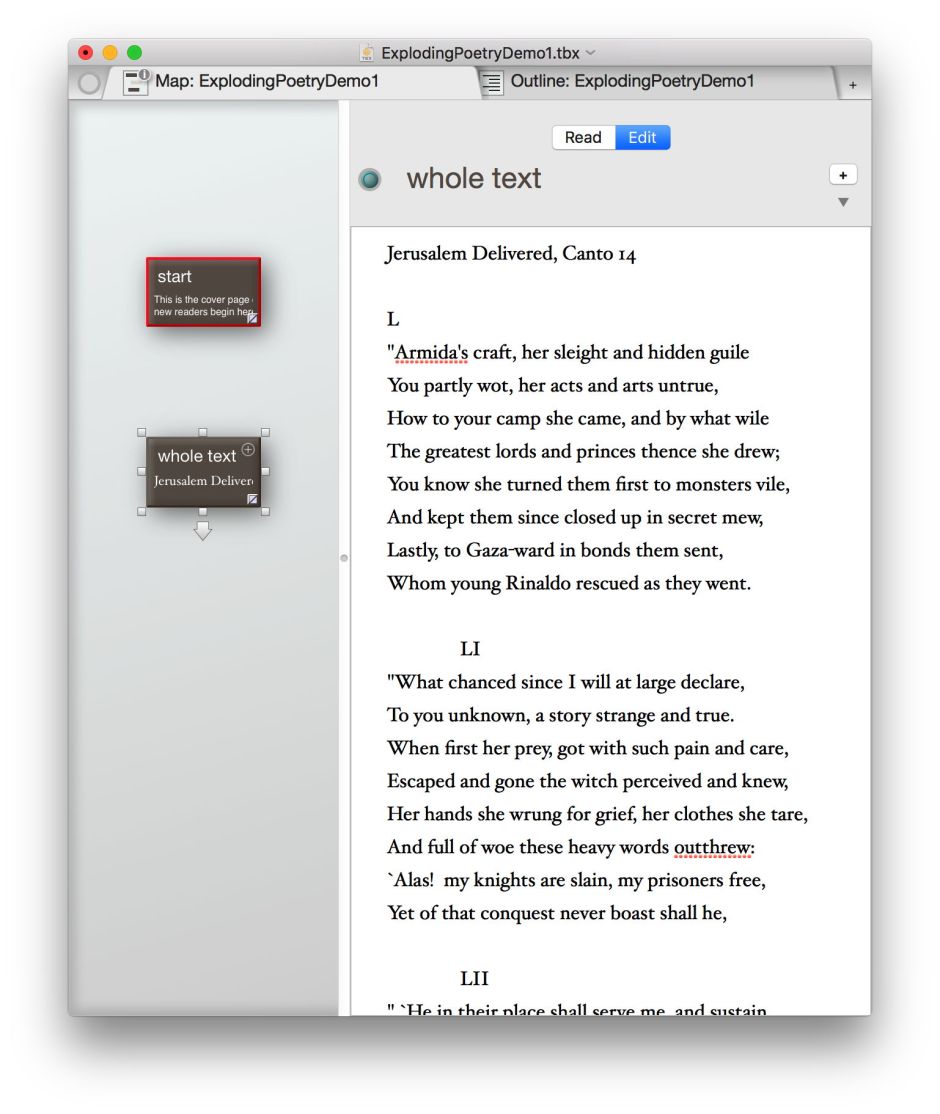Click the round button left of Map tab
The height and width of the screenshot is (1114, 940).
point(89,84)
